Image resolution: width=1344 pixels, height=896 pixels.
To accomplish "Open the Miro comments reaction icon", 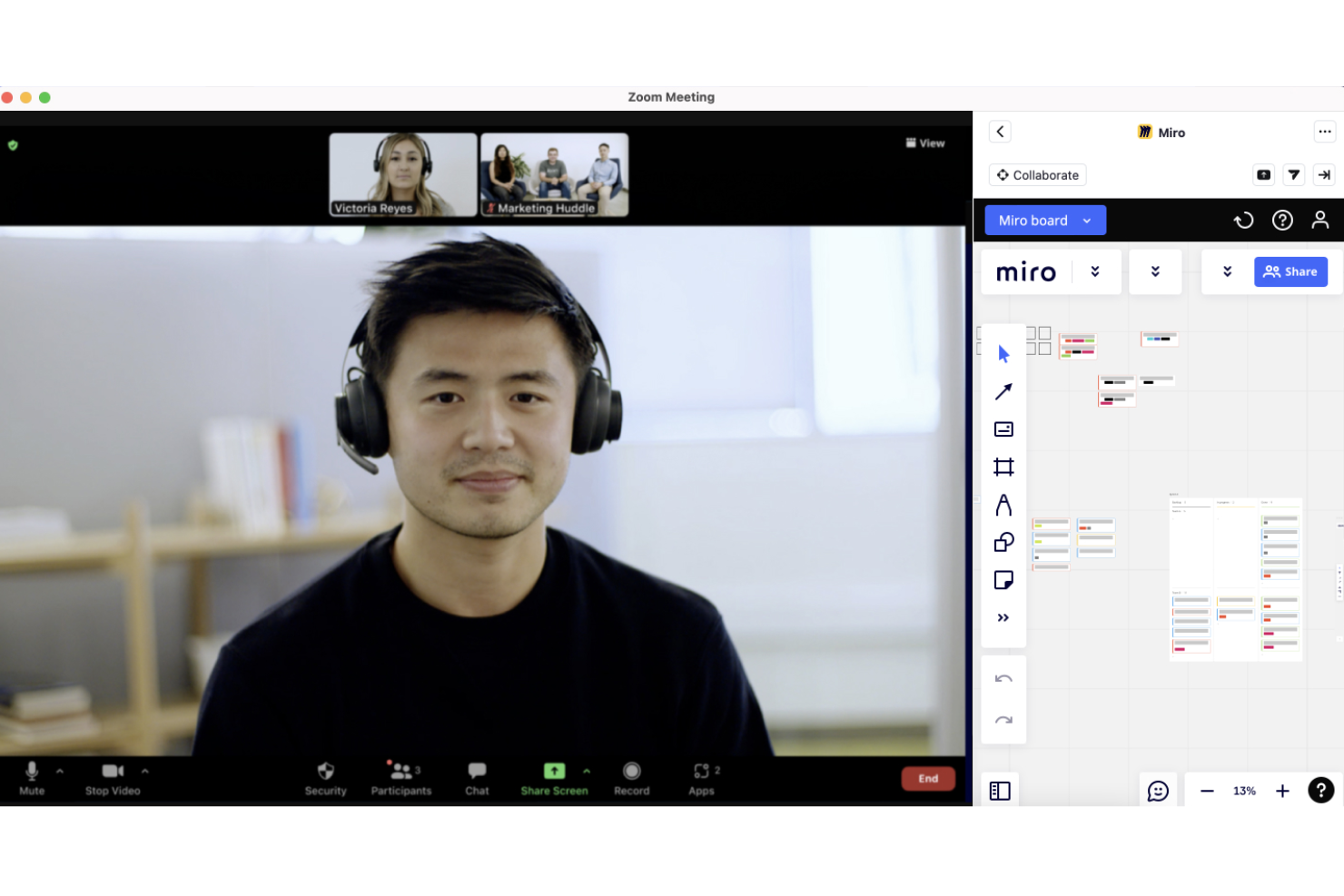I will click(1158, 791).
